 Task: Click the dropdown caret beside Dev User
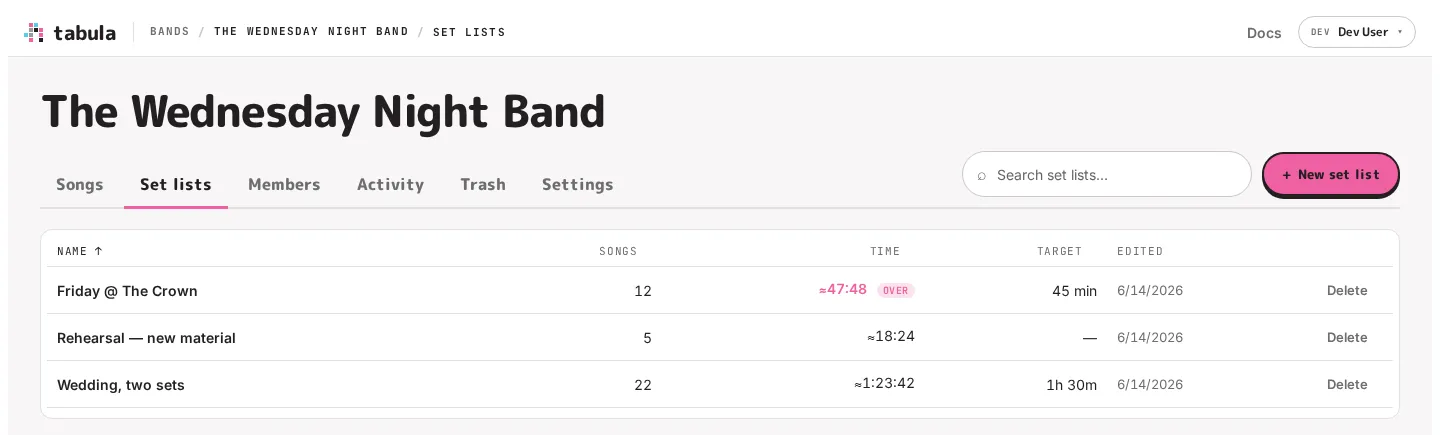[x=1399, y=32]
